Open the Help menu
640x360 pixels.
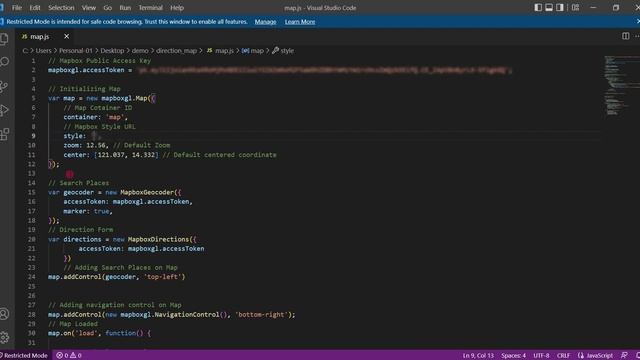[x=177, y=8]
